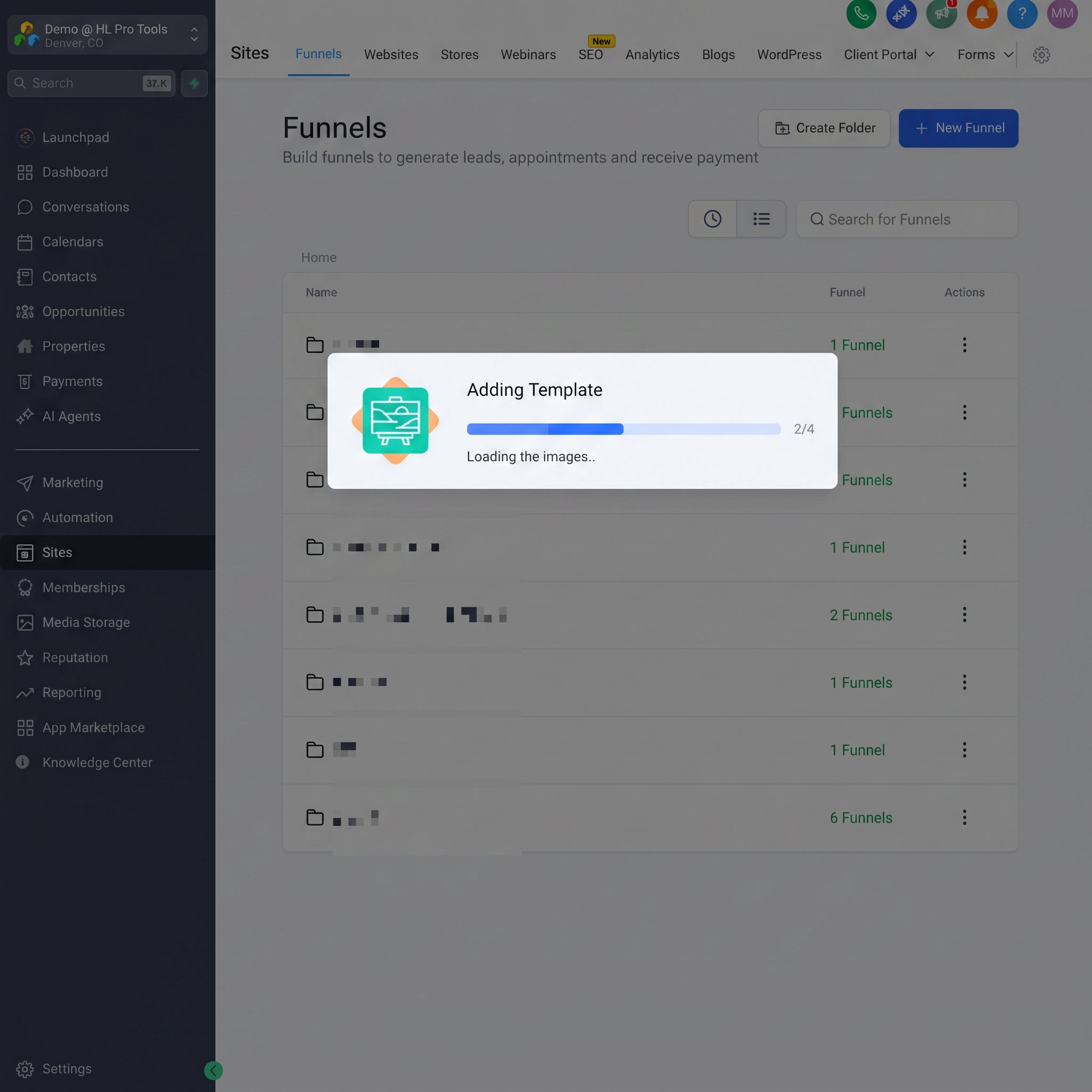Expand the Client Portal dropdown
Screen dimensions: 1092x1092
pos(889,55)
